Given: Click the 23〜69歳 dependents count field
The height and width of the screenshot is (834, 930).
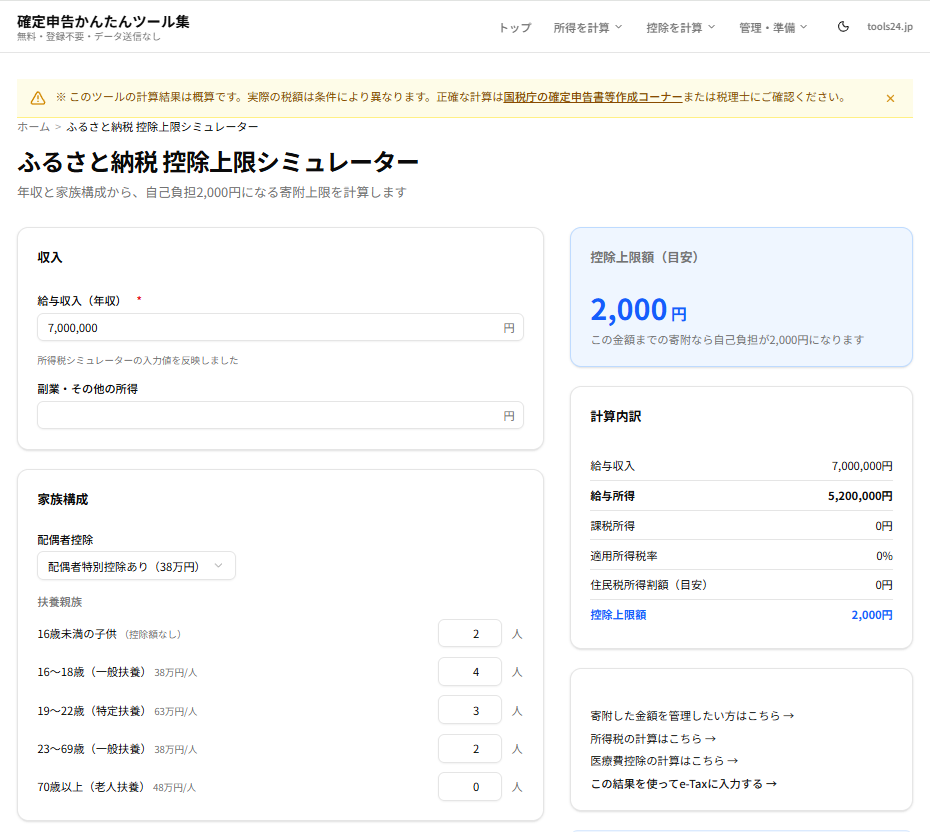Looking at the screenshot, I should click(x=470, y=749).
